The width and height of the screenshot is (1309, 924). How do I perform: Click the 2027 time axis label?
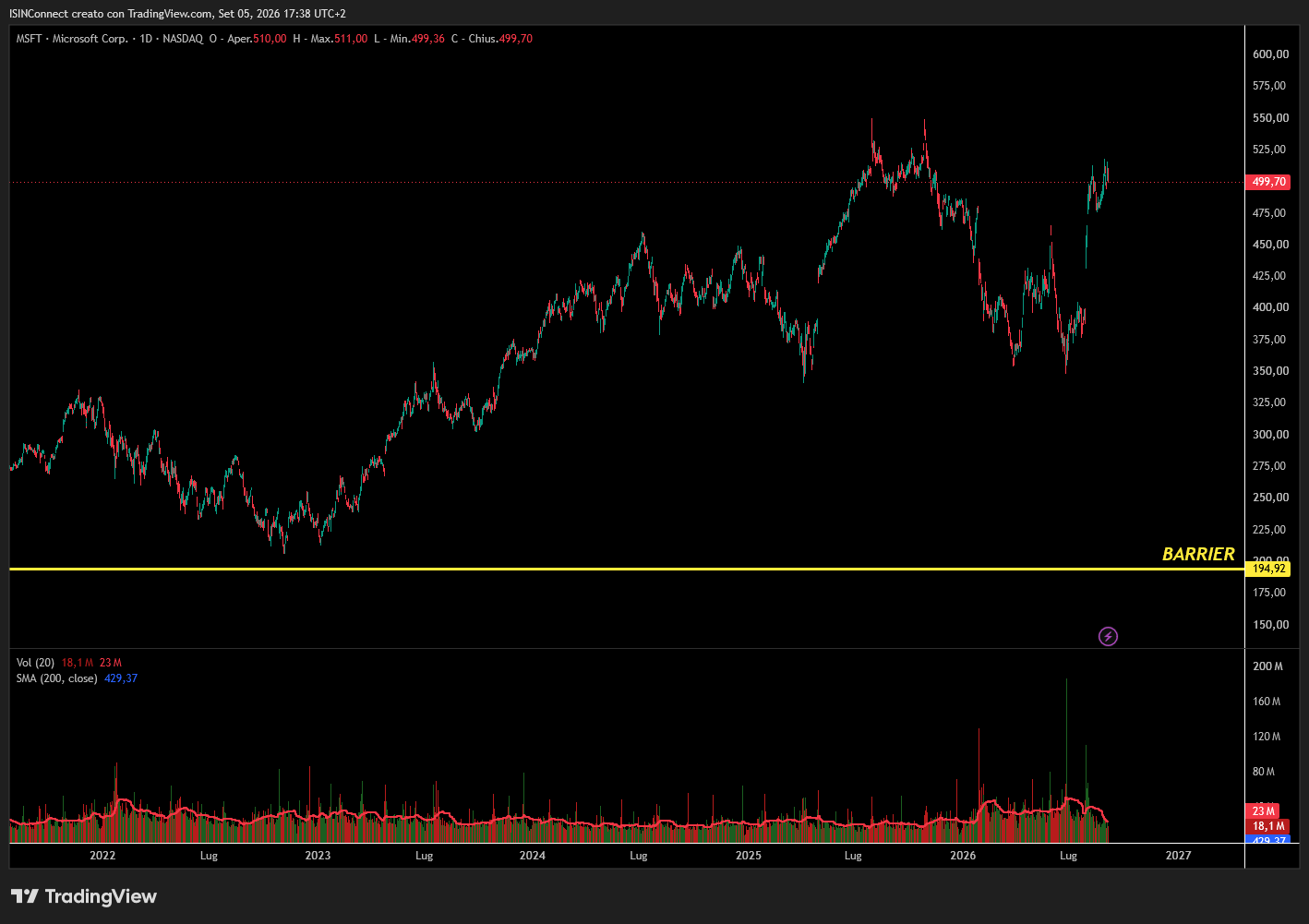(x=1178, y=856)
